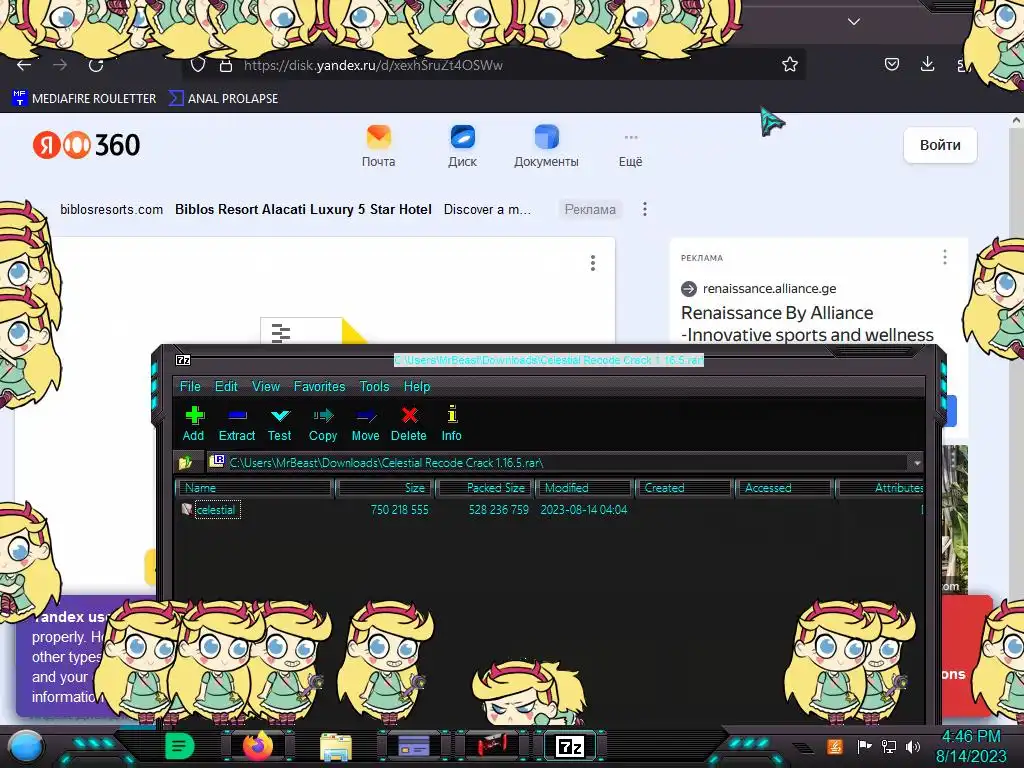Viewport: 1024px width, 768px height.
Task: Sort by Packed Size column header
Action: pyautogui.click(x=485, y=488)
